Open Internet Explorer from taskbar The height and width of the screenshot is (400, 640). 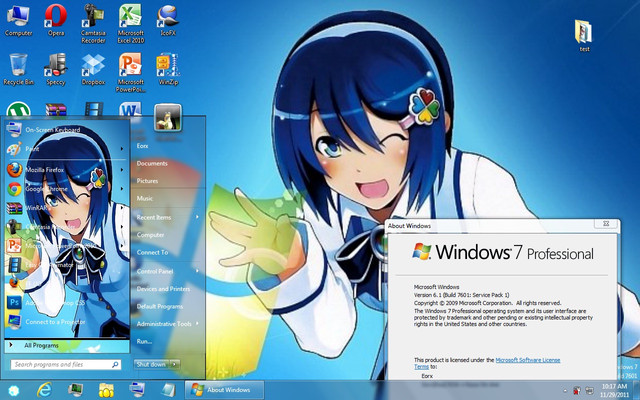tap(44, 390)
